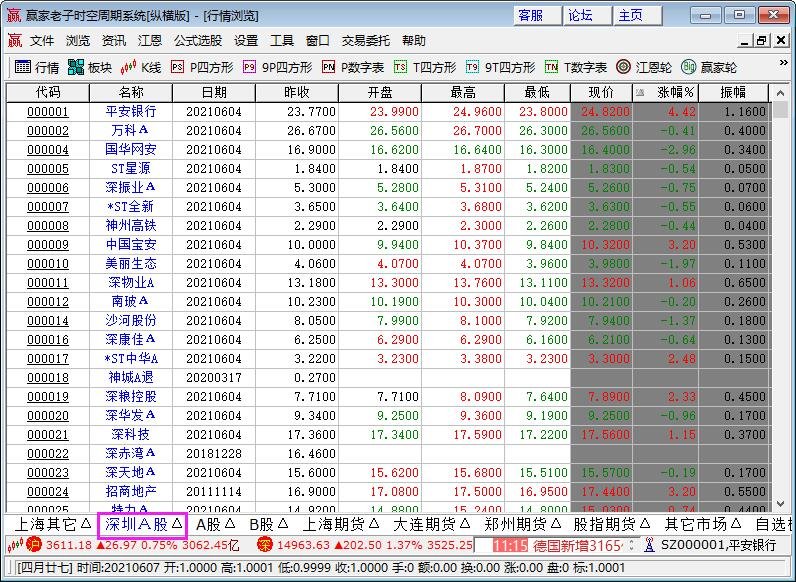Open the T四方形 TS icon
The image size is (796, 582).
pyautogui.click(x=400, y=67)
